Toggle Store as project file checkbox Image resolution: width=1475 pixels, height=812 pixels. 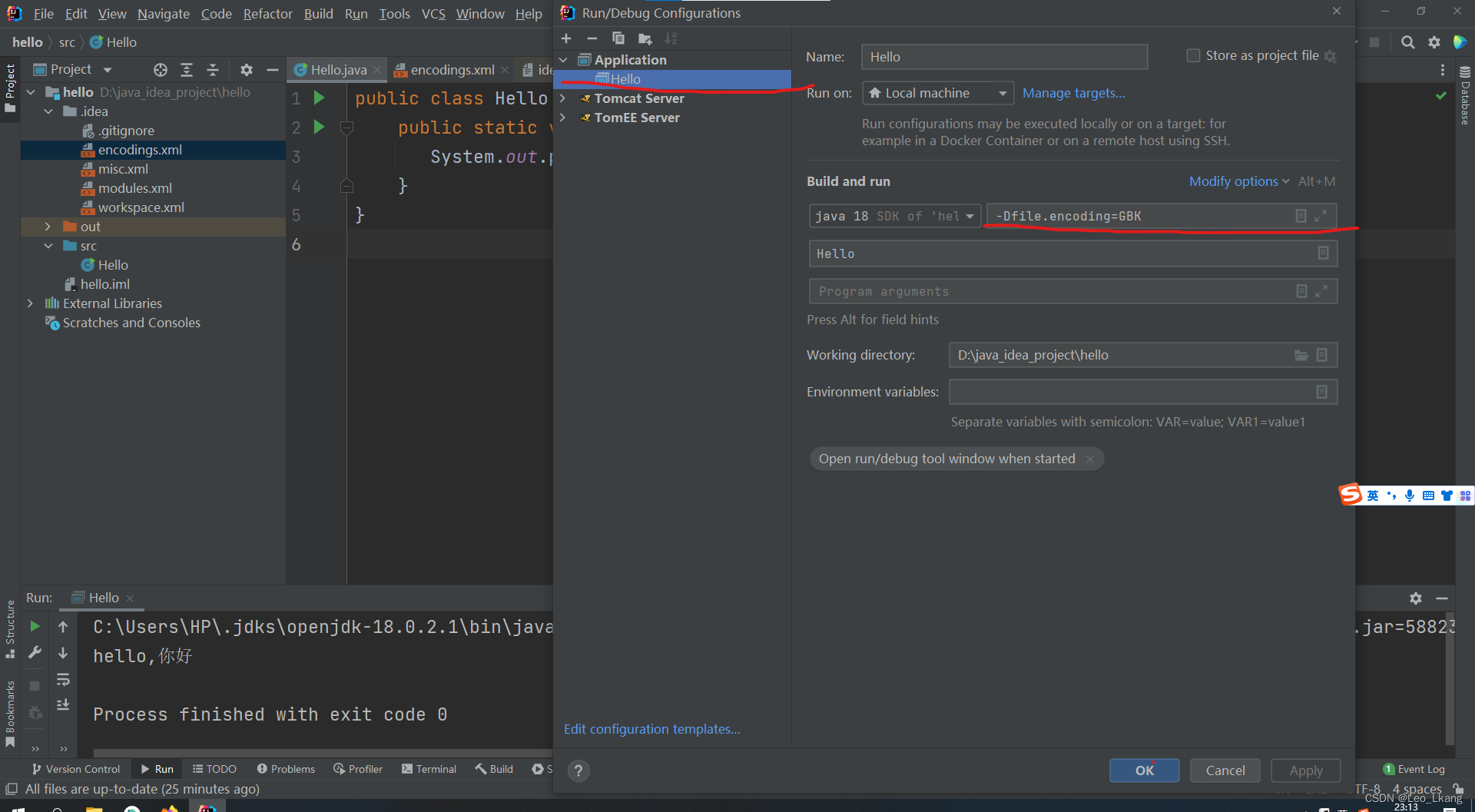1193,55
